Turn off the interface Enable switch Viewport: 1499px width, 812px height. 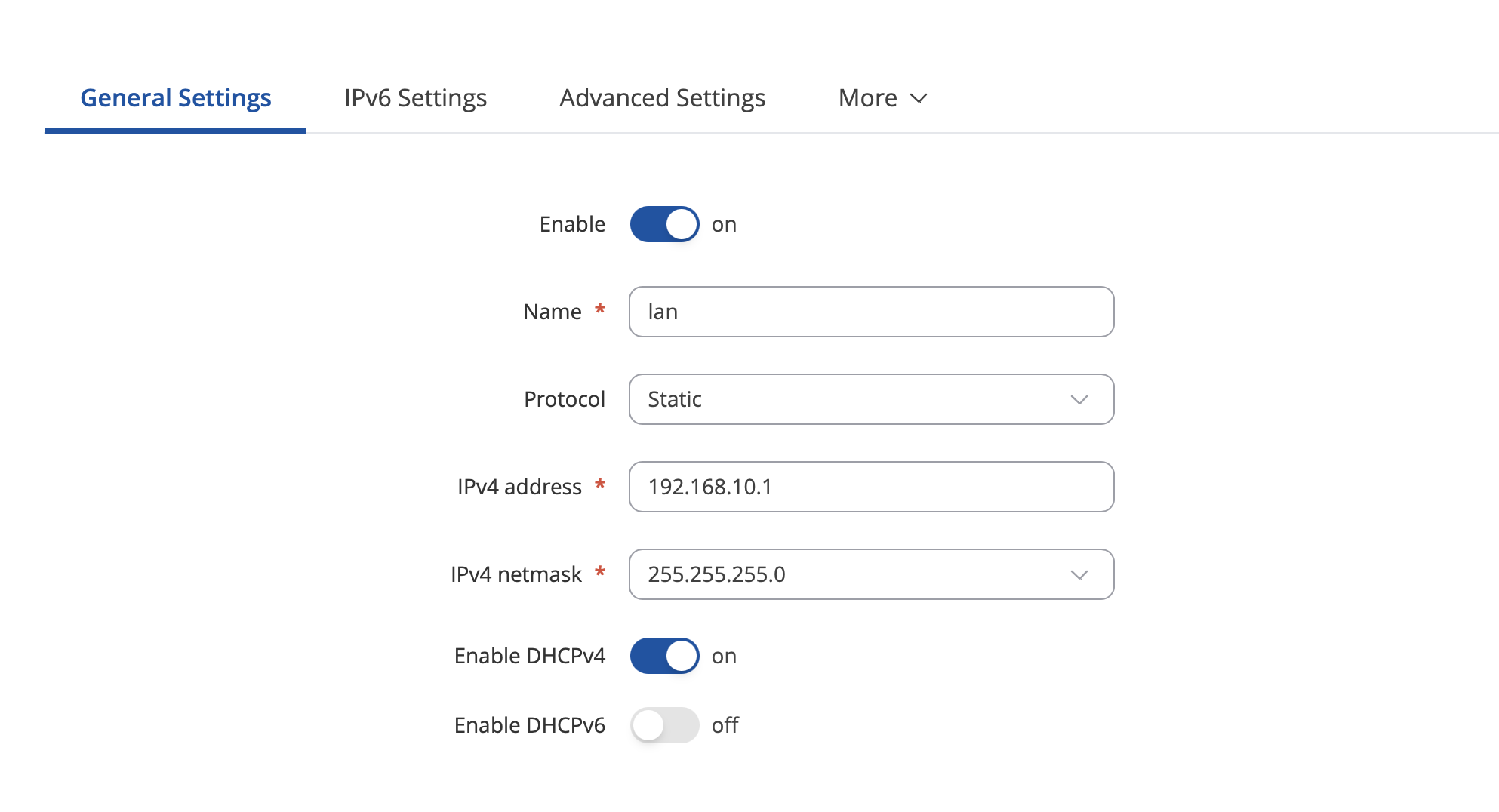click(664, 224)
